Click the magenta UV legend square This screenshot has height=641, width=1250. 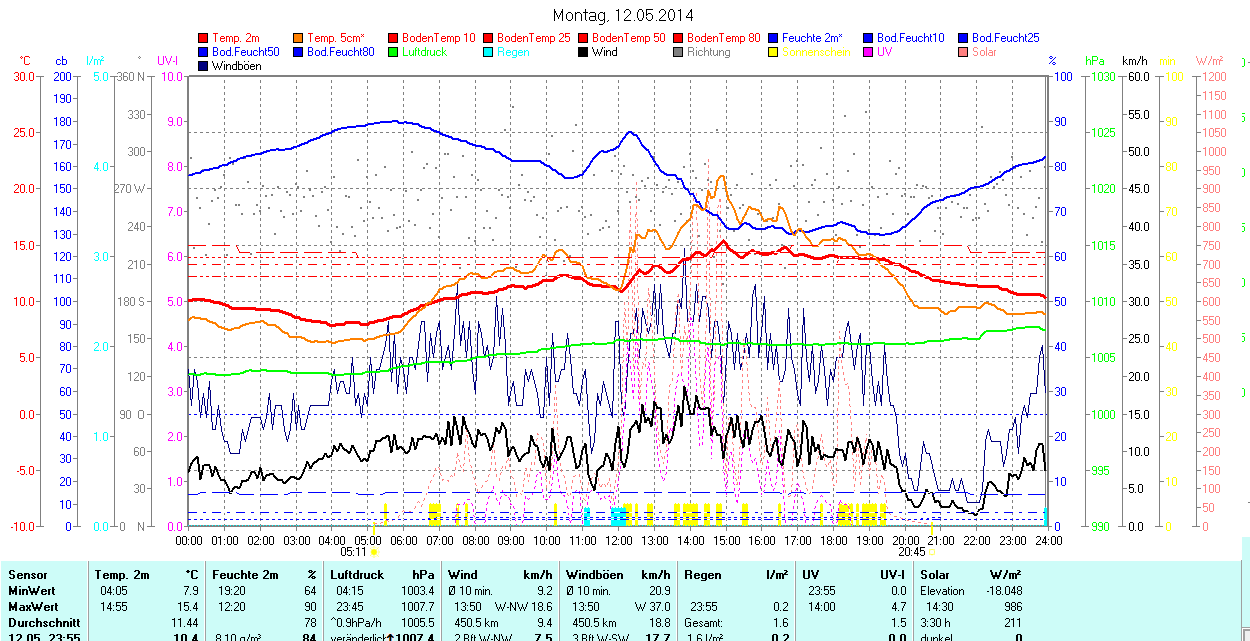(869, 52)
